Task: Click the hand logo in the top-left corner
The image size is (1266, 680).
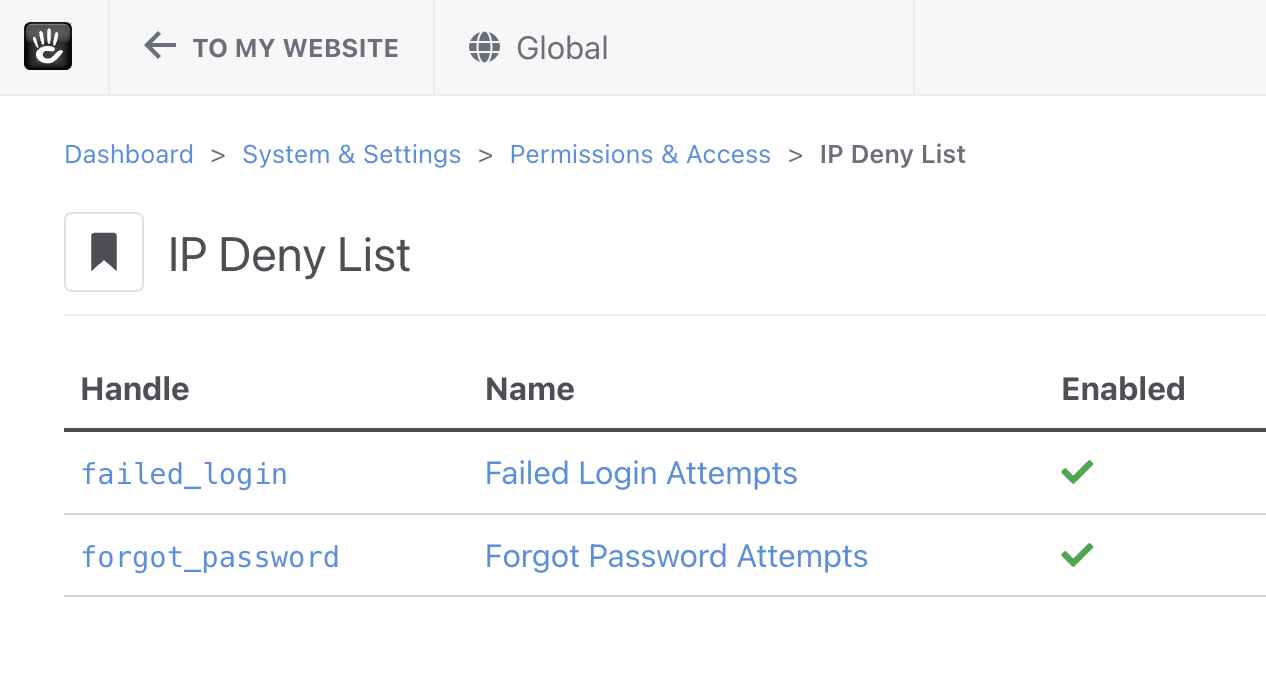Action: coord(48,45)
